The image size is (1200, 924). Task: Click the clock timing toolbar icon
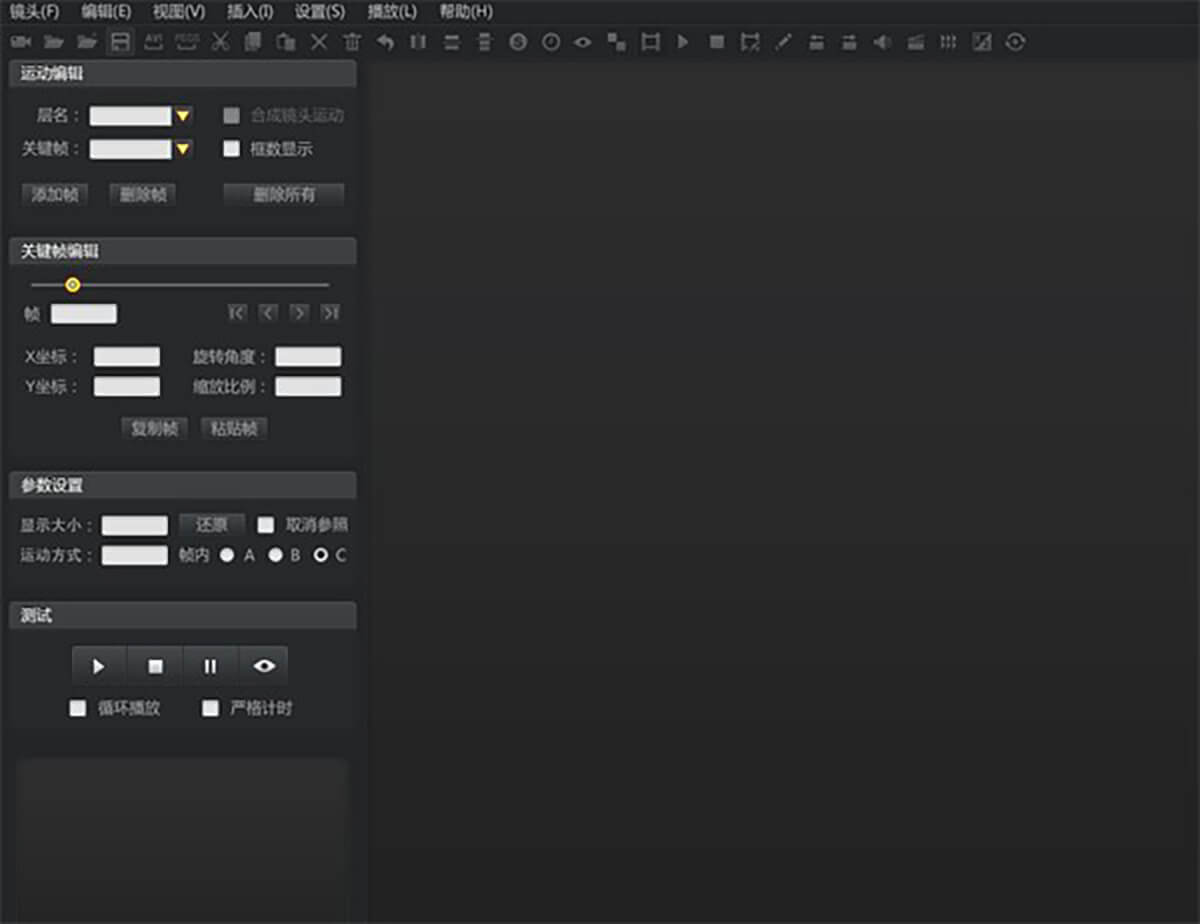pyautogui.click(x=551, y=42)
